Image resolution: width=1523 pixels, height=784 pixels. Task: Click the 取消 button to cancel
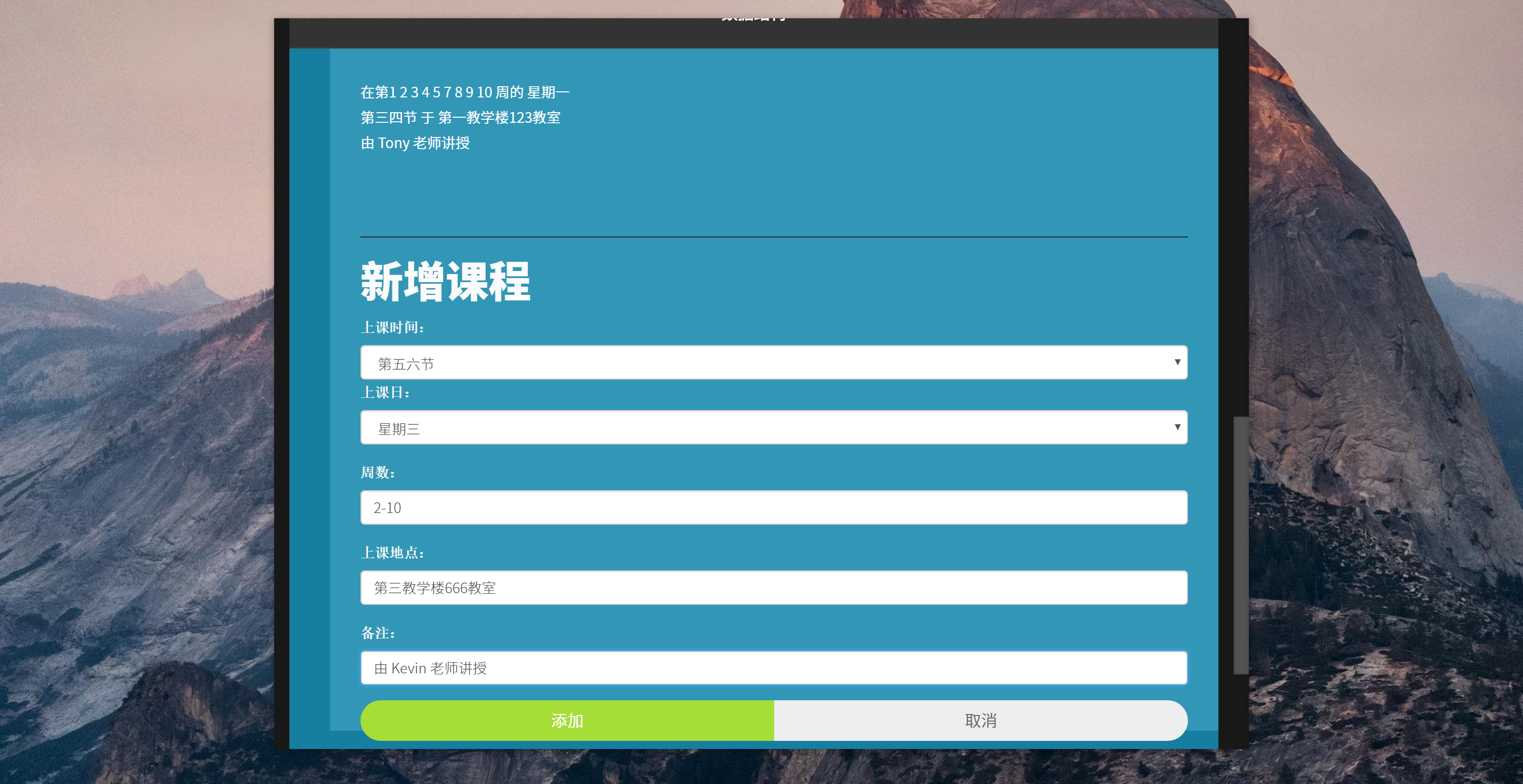pos(980,720)
